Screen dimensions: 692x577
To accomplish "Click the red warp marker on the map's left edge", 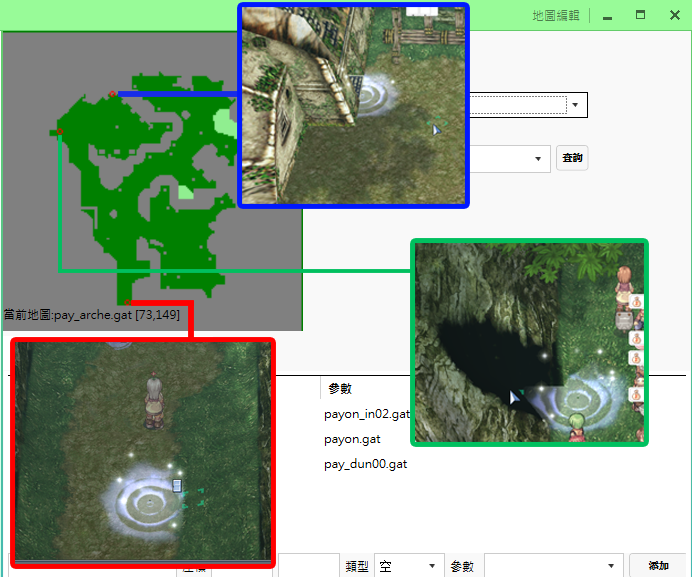I will [60, 132].
